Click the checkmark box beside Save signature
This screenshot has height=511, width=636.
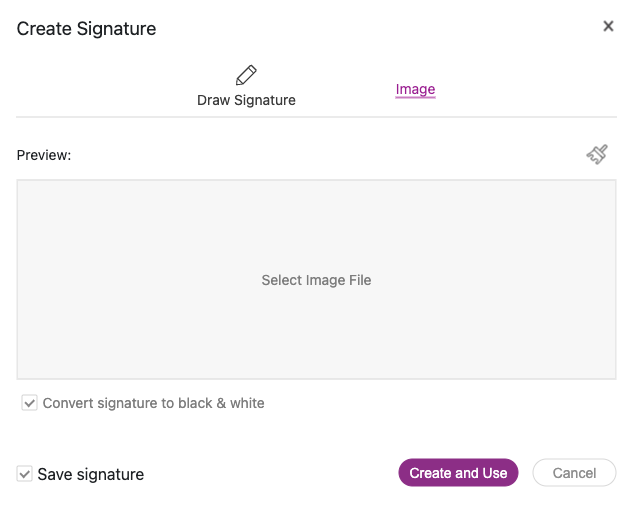(x=25, y=474)
